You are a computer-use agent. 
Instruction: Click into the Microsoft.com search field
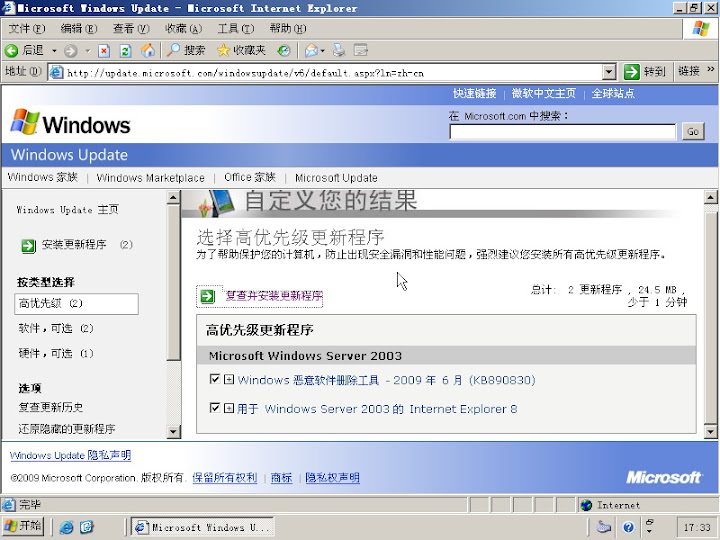click(x=562, y=132)
